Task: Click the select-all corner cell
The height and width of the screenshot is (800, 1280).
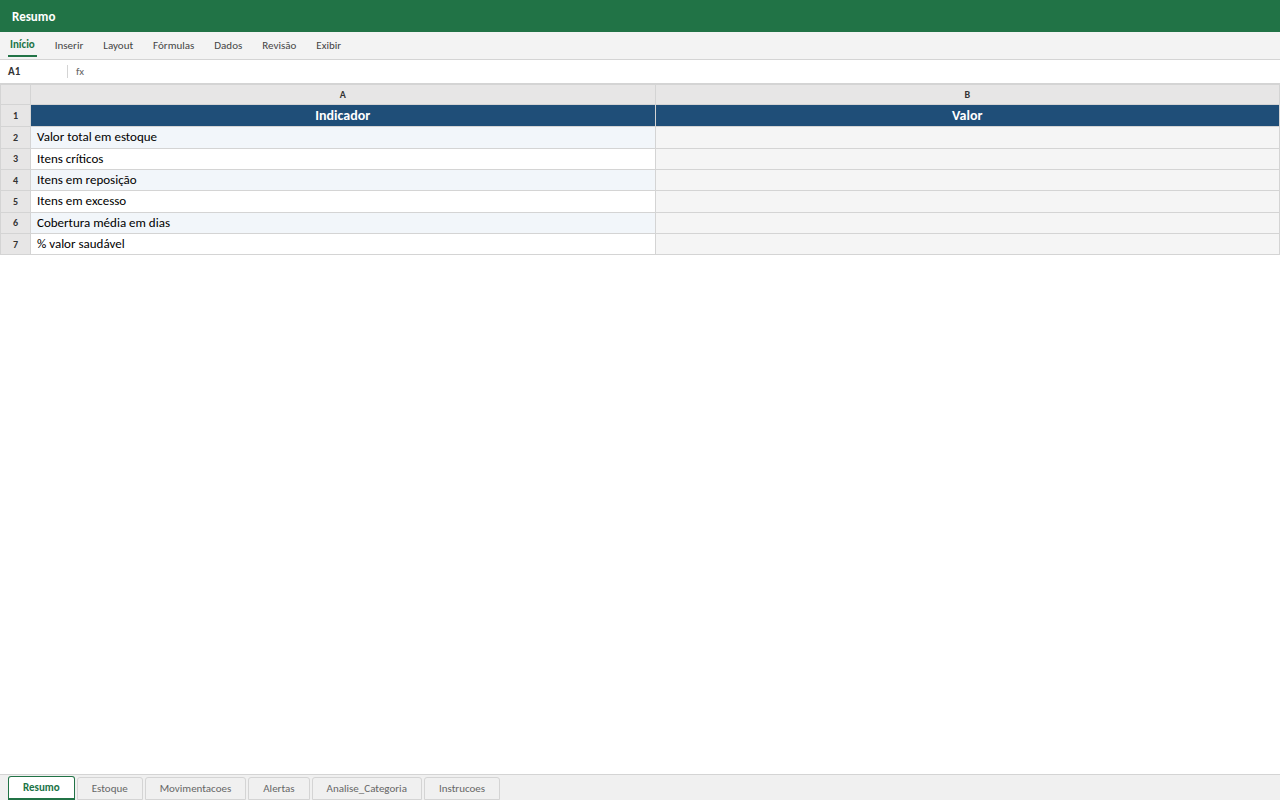Action: 15,95
